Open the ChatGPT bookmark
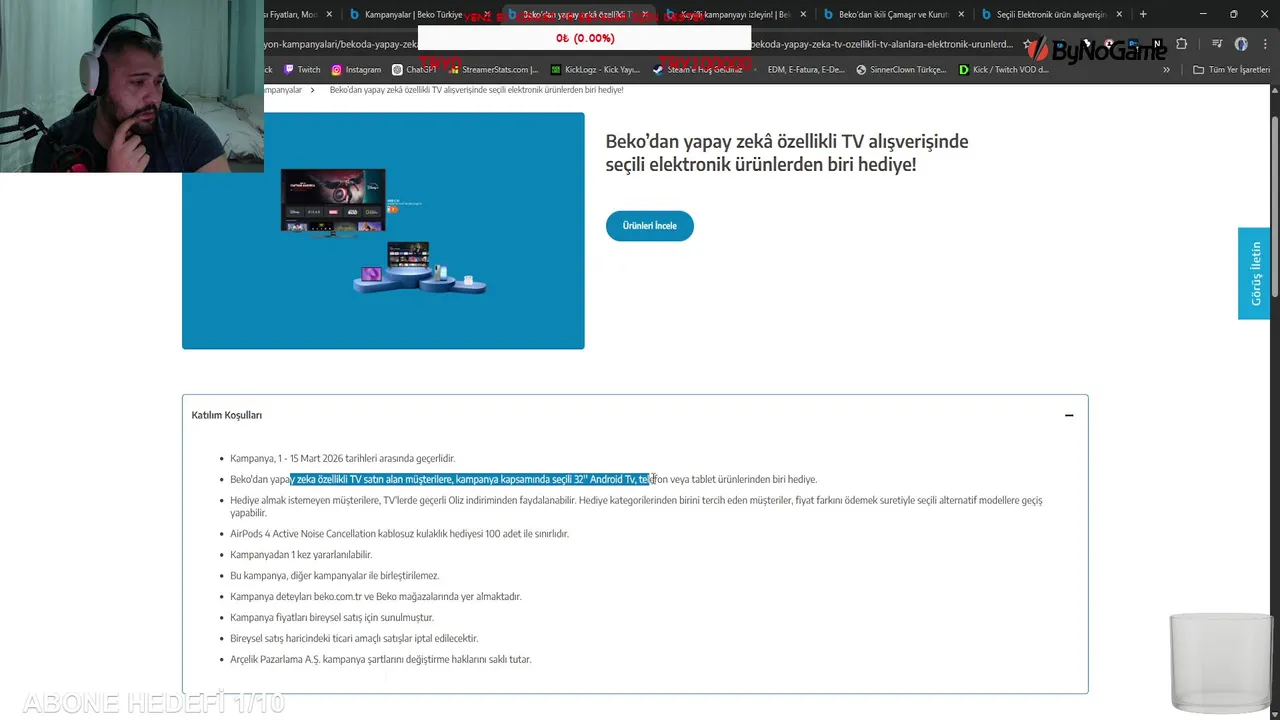The height and width of the screenshot is (720, 1280). coord(414,69)
